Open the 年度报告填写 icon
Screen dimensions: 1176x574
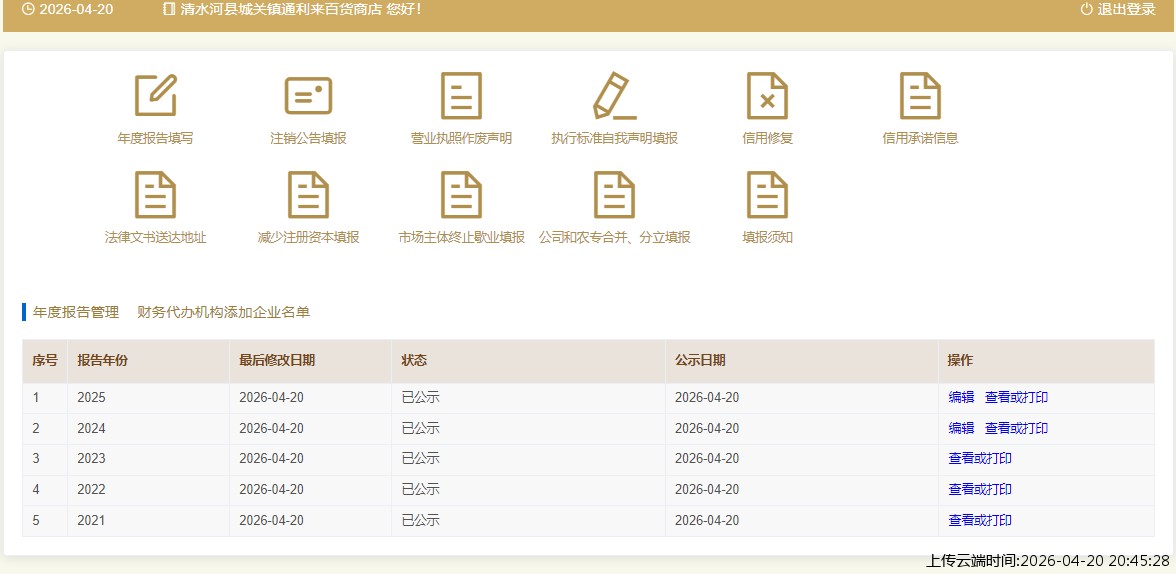155,96
